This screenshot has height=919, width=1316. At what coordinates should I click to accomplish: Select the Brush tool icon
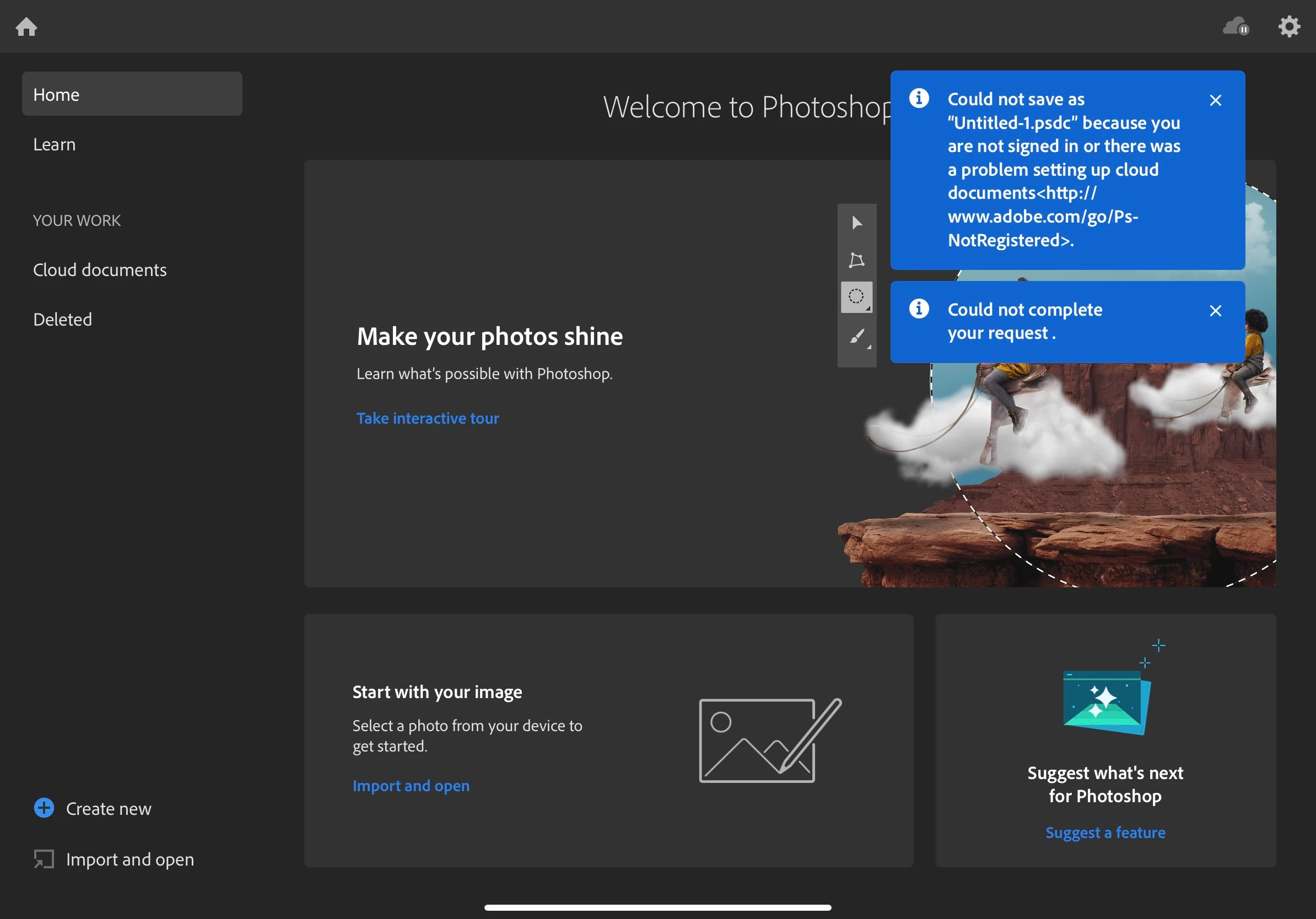pos(856,336)
